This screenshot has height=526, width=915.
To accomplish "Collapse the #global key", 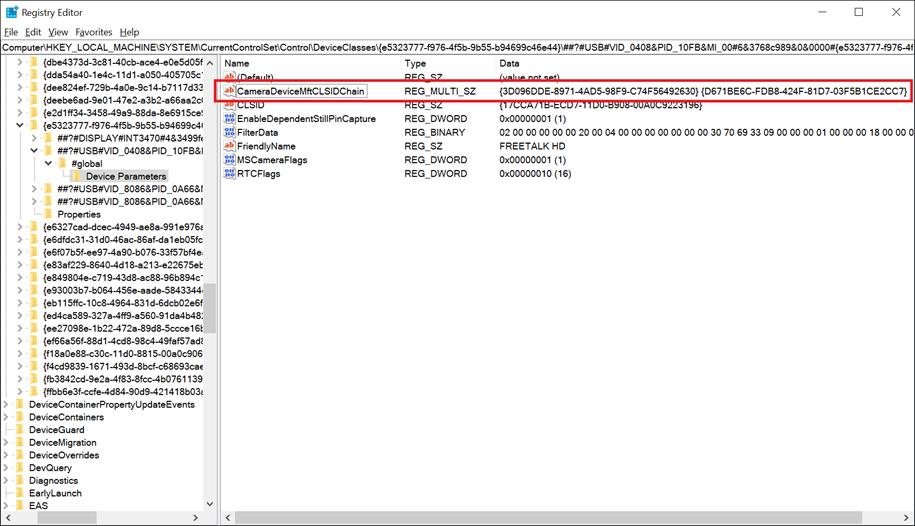I will click(48, 163).
